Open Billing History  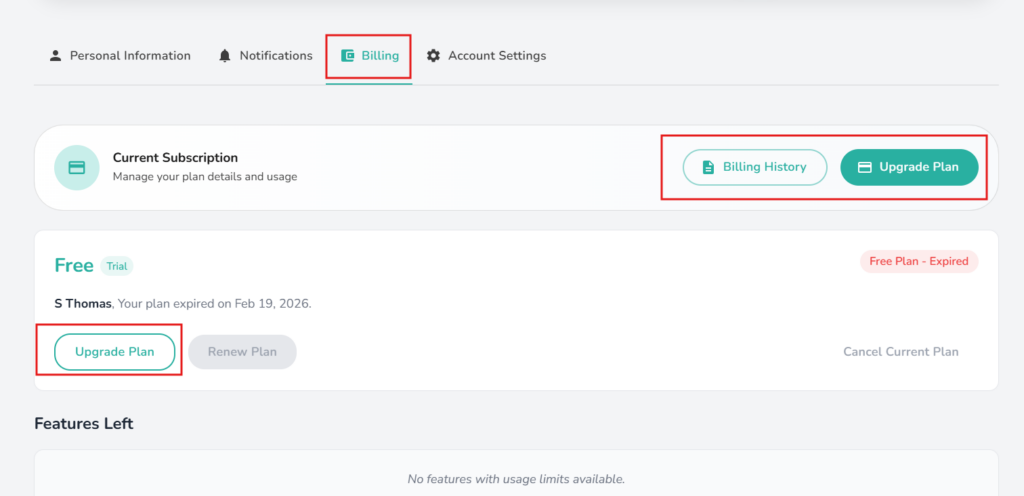point(755,167)
